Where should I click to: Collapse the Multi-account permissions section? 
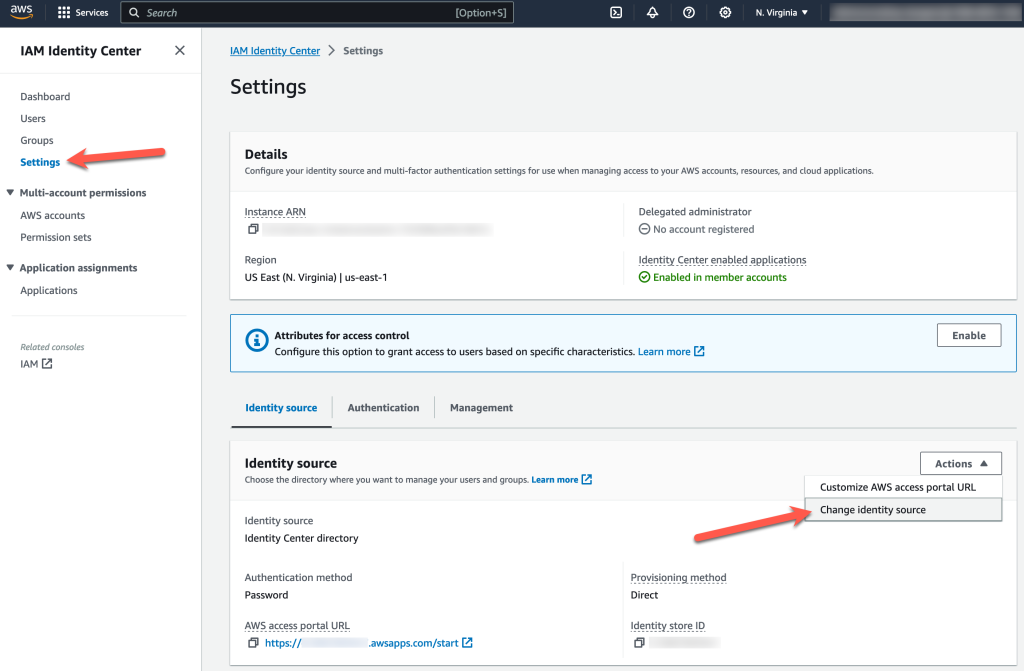pyautogui.click(x=11, y=192)
